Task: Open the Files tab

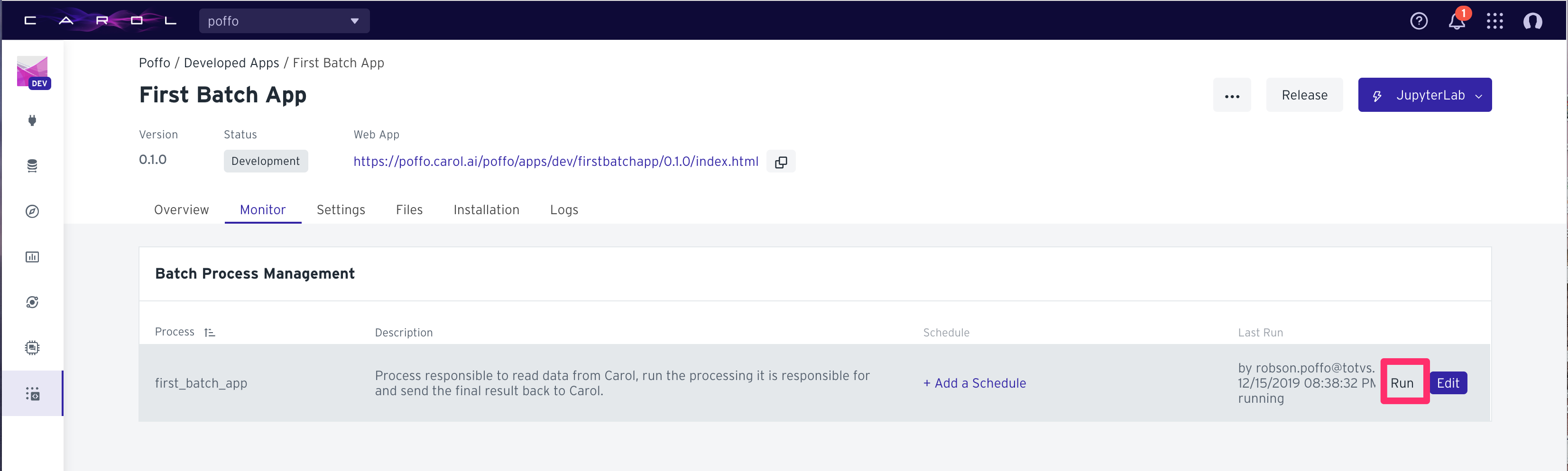Action: pyautogui.click(x=409, y=210)
